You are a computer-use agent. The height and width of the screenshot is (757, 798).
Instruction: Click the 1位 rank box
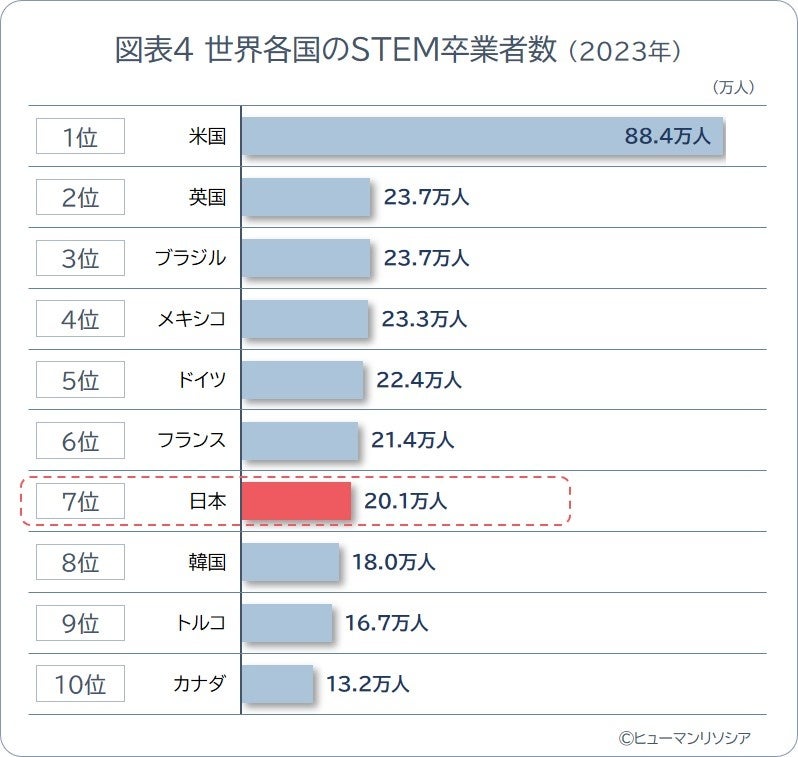click(80, 136)
